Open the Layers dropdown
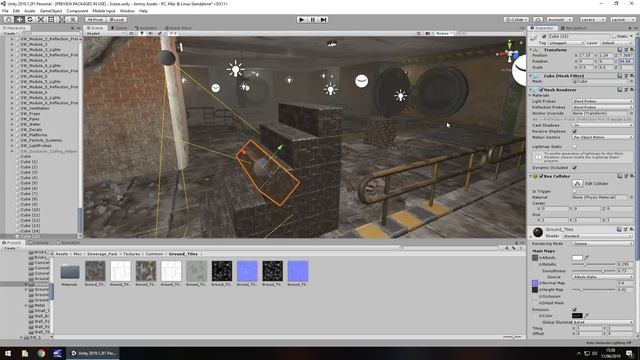This screenshot has height=360, width=640. coord(592,19)
